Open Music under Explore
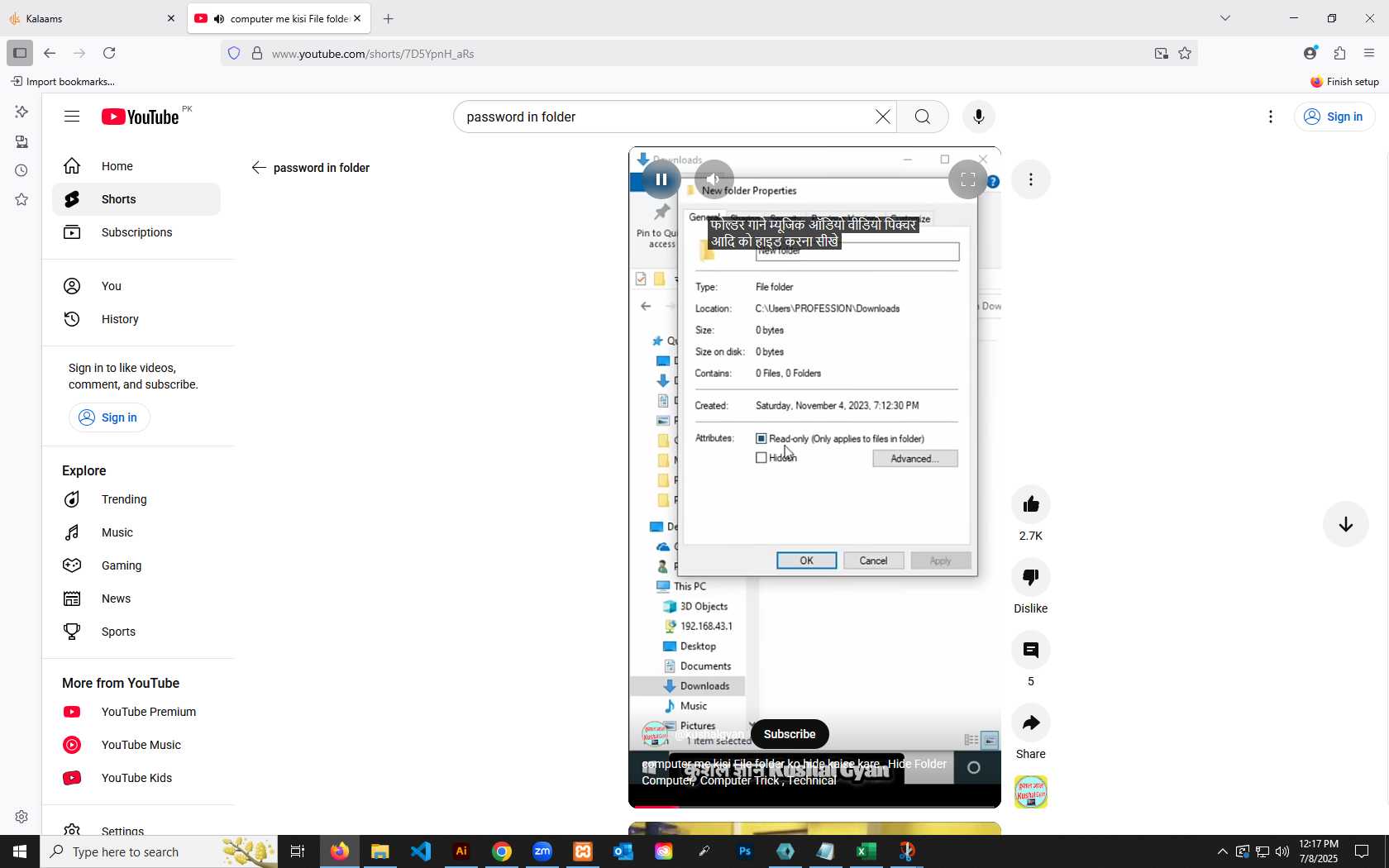The height and width of the screenshot is (868, 1389). (136, 532)
